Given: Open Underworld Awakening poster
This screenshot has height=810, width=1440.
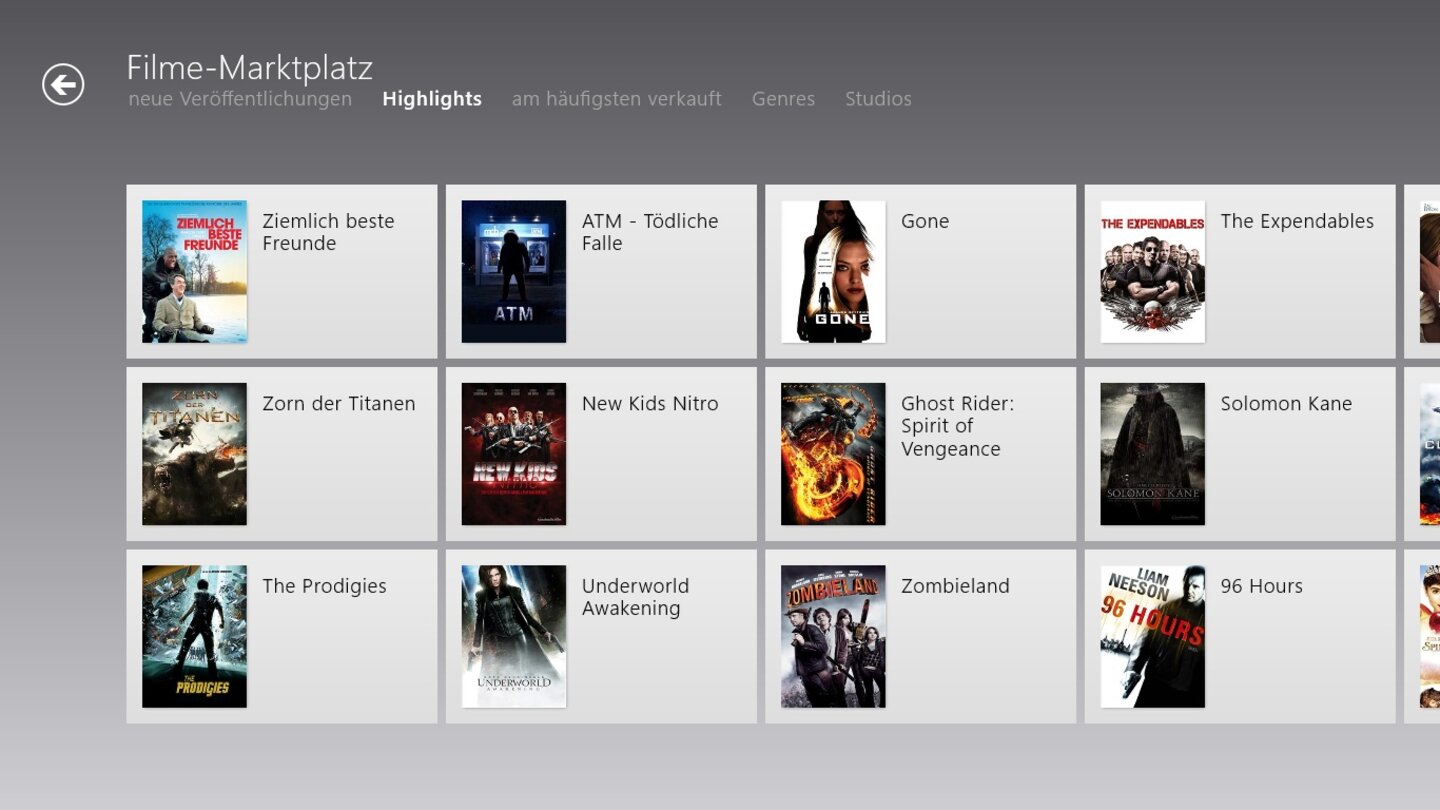Looking at the screenshot, I should tap(514, 637).
